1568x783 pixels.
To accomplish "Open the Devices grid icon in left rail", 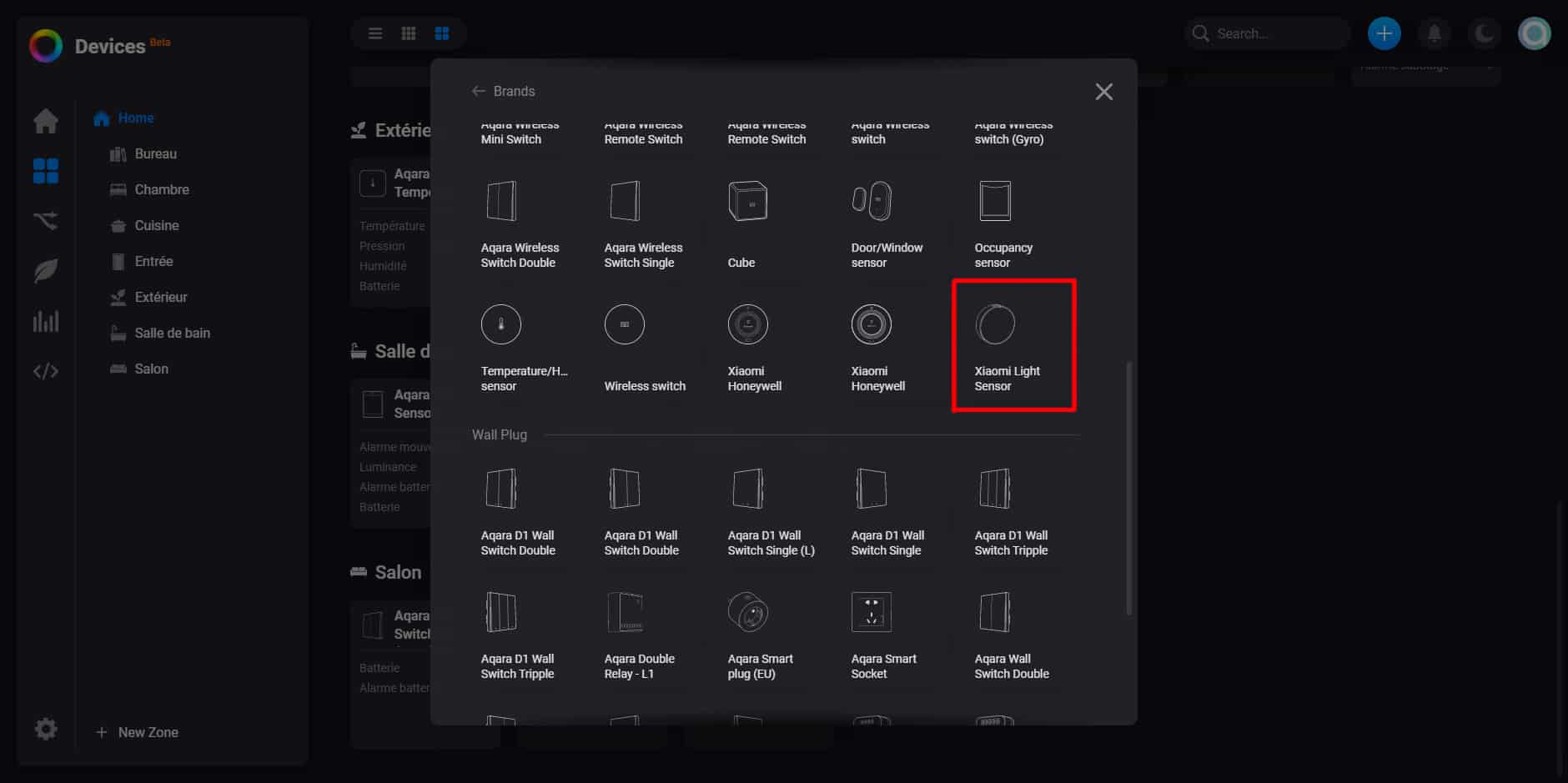I will 46,171.
